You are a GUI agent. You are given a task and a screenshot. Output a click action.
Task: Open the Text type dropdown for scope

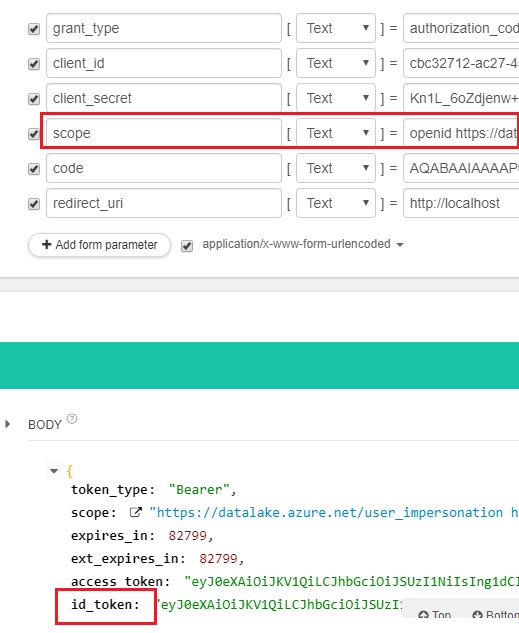[x=336, y=133]
